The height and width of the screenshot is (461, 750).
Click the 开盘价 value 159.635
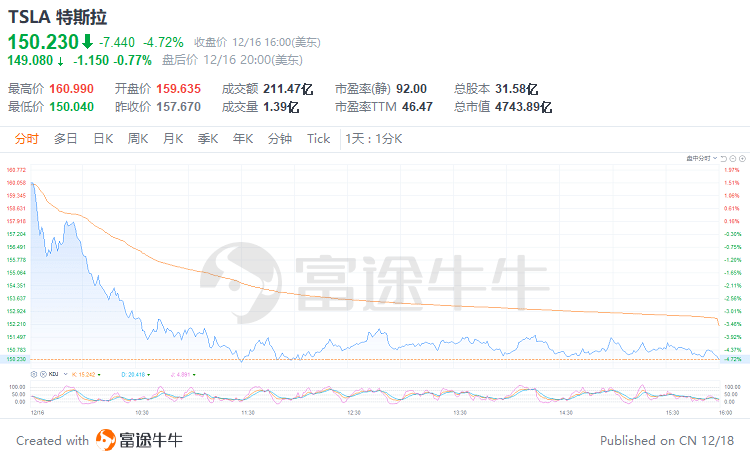click(178, 89)
